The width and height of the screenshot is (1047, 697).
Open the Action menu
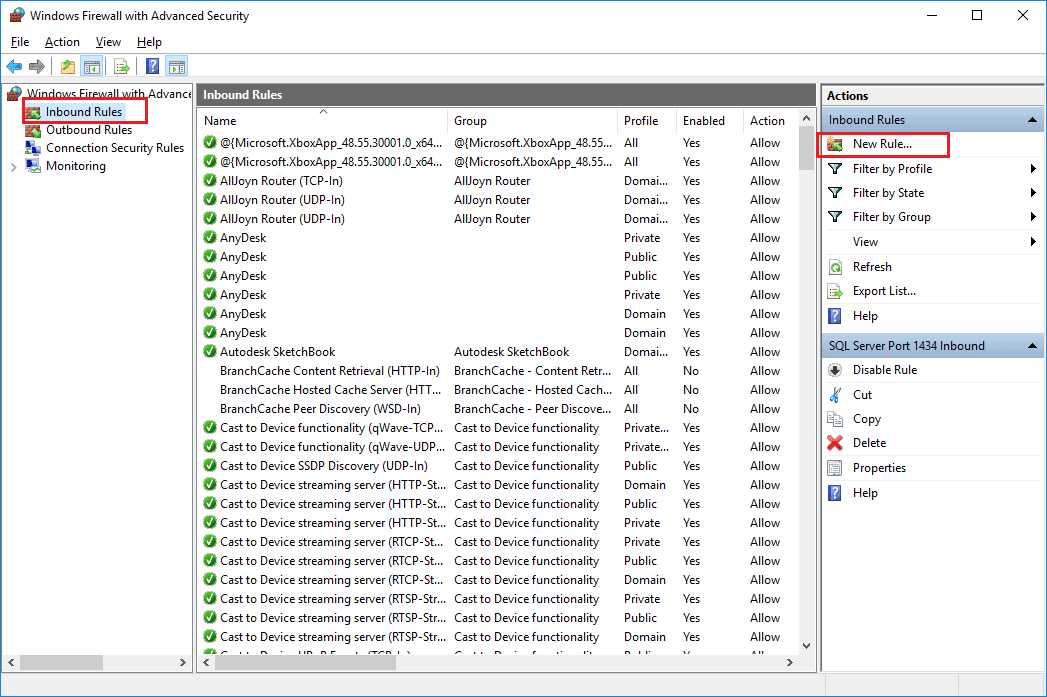tap(62, 42)
